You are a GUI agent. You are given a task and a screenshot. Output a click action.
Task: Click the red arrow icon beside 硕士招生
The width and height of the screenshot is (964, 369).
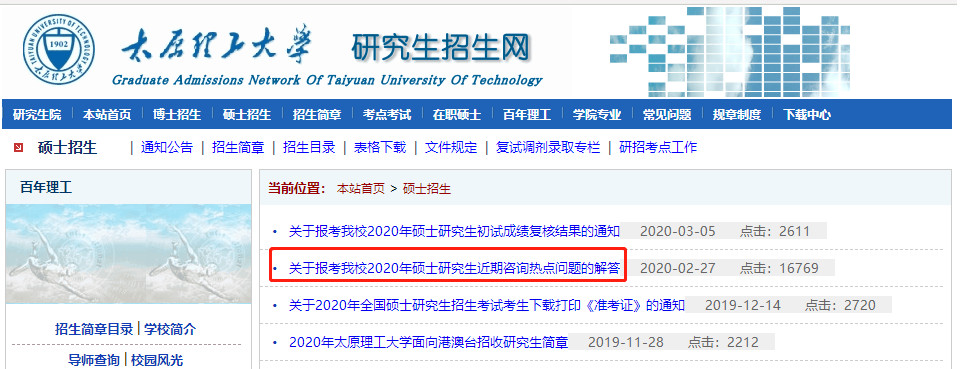click(18, 148)
